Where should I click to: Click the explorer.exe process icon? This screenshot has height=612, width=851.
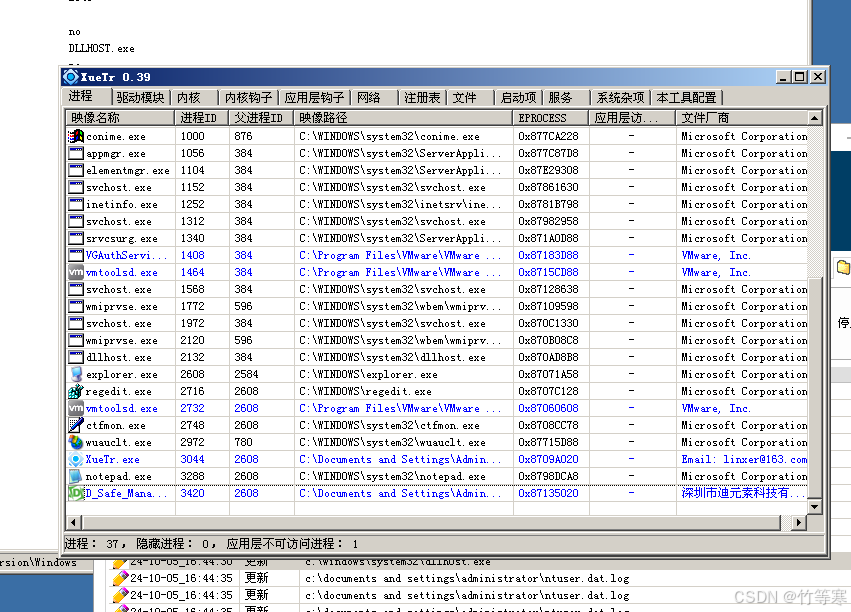75,374
